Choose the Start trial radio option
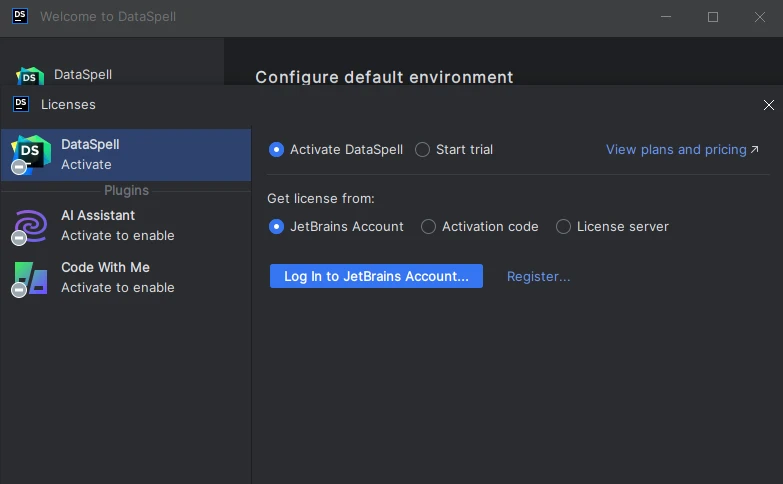This screenshot has height=484, width=783. (423, 150)
